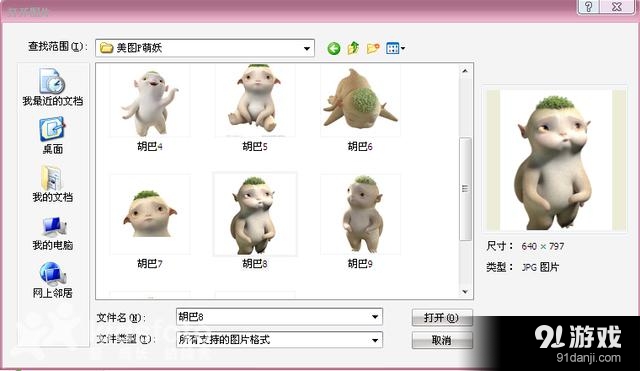Click the file name label 胡巴6
This screenshot has width=640, height=371.
coord(360,146)
